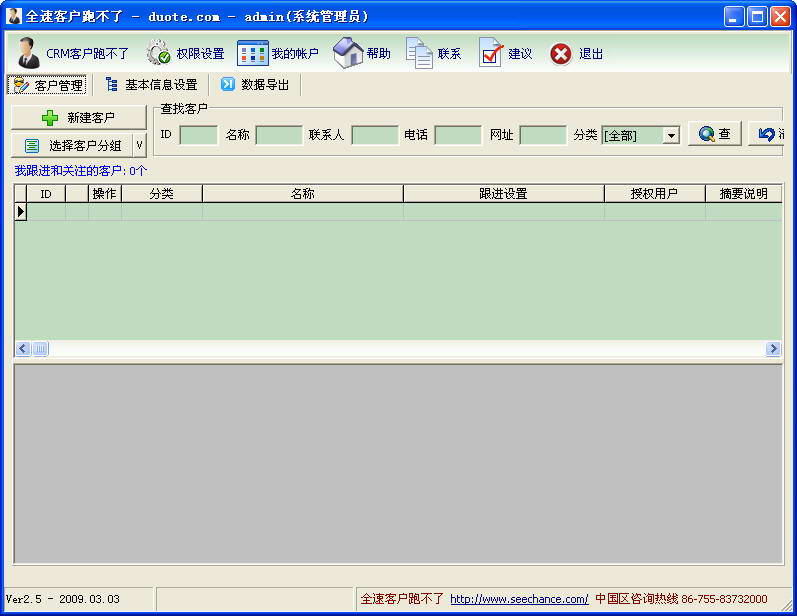Image resolution: width=797 pixels, height=616 pixels.
Task: Click Ver2.5 - 2009.03.03 status text
Action: click(63, 599)
